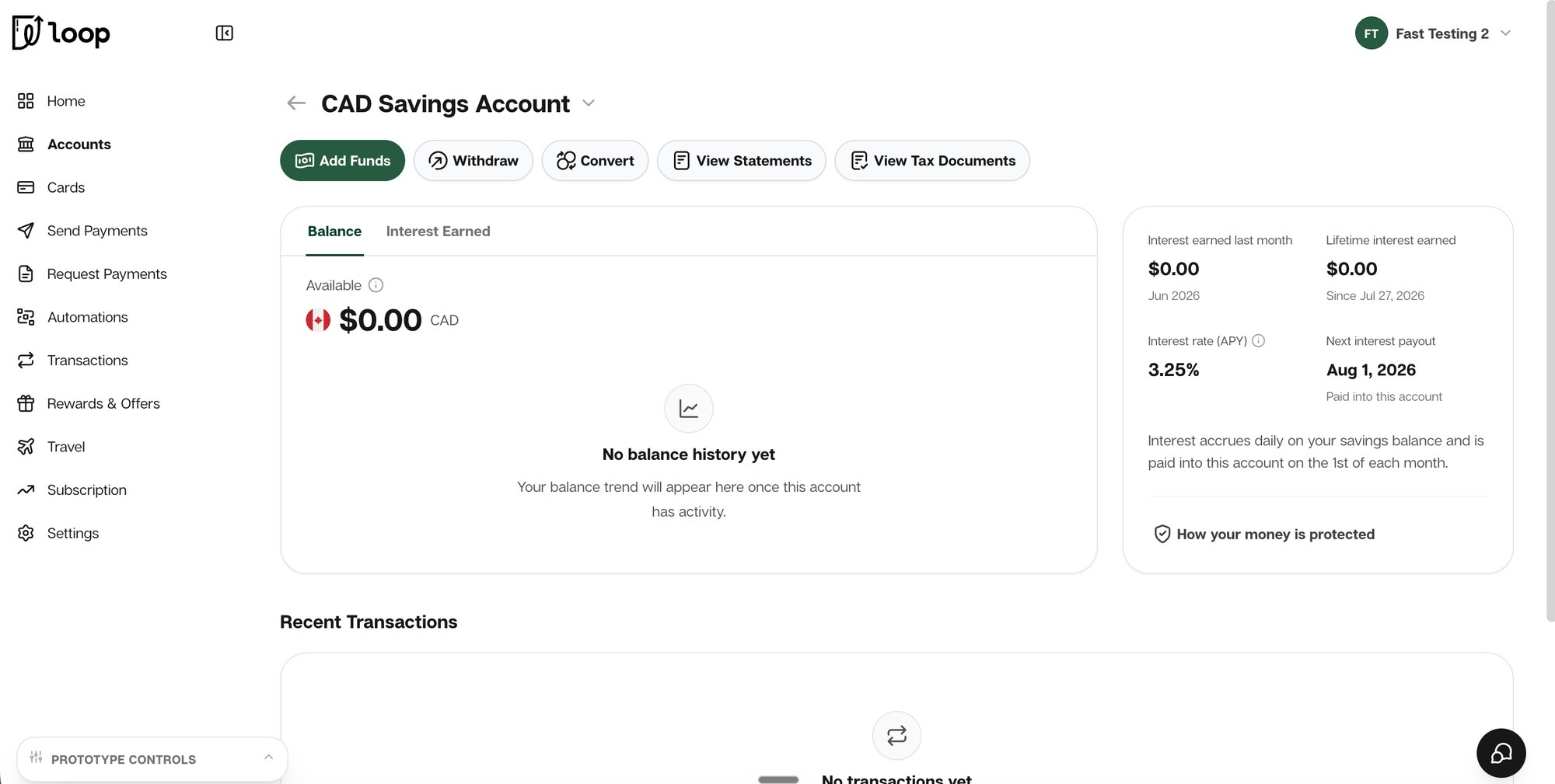
Task: Click the Rewards & Offers gift icon
Action: point(26,403)
